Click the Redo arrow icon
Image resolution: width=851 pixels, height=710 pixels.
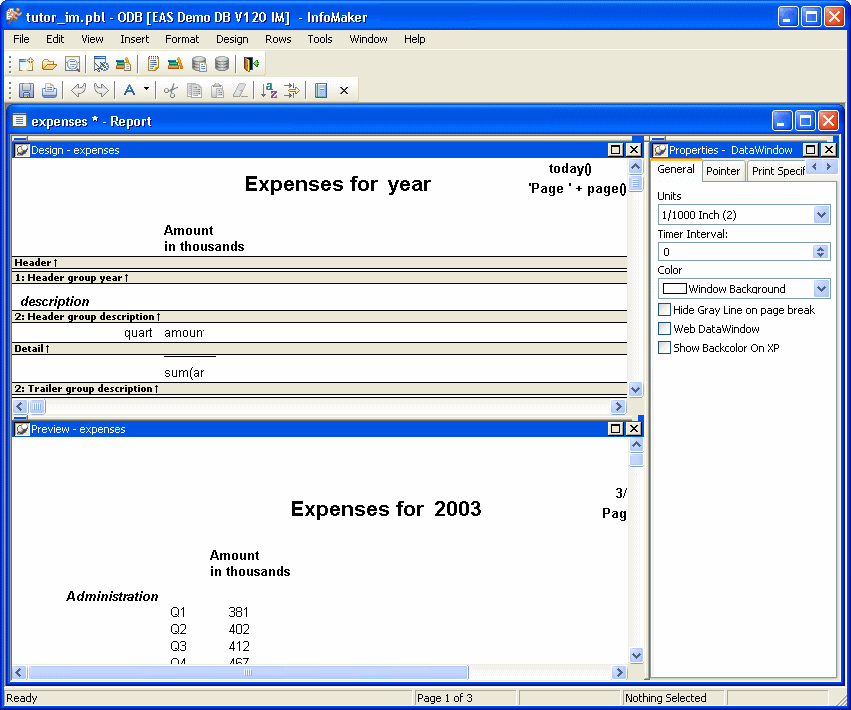101,90
